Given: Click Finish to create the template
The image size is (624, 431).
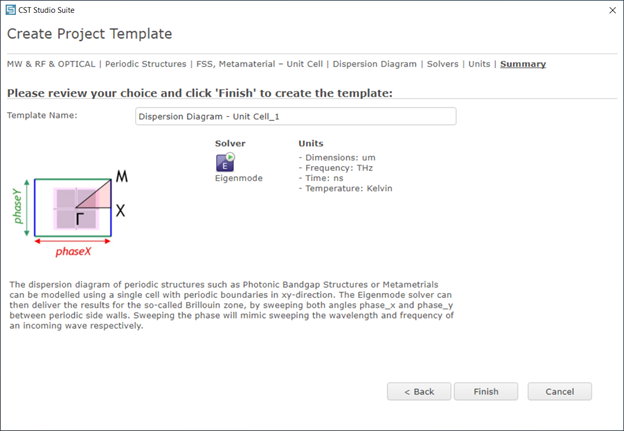Looking at the screenshot, I should pos(486,392).
